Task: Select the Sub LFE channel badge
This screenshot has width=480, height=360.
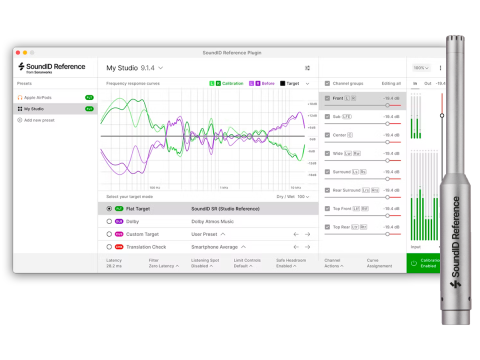Action: click(347, 117)
